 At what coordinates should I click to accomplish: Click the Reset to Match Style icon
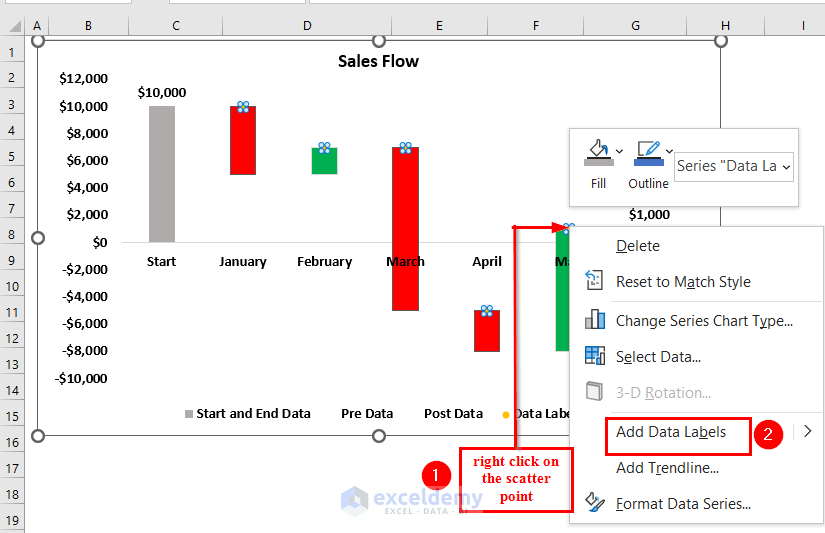click(594, 280)
